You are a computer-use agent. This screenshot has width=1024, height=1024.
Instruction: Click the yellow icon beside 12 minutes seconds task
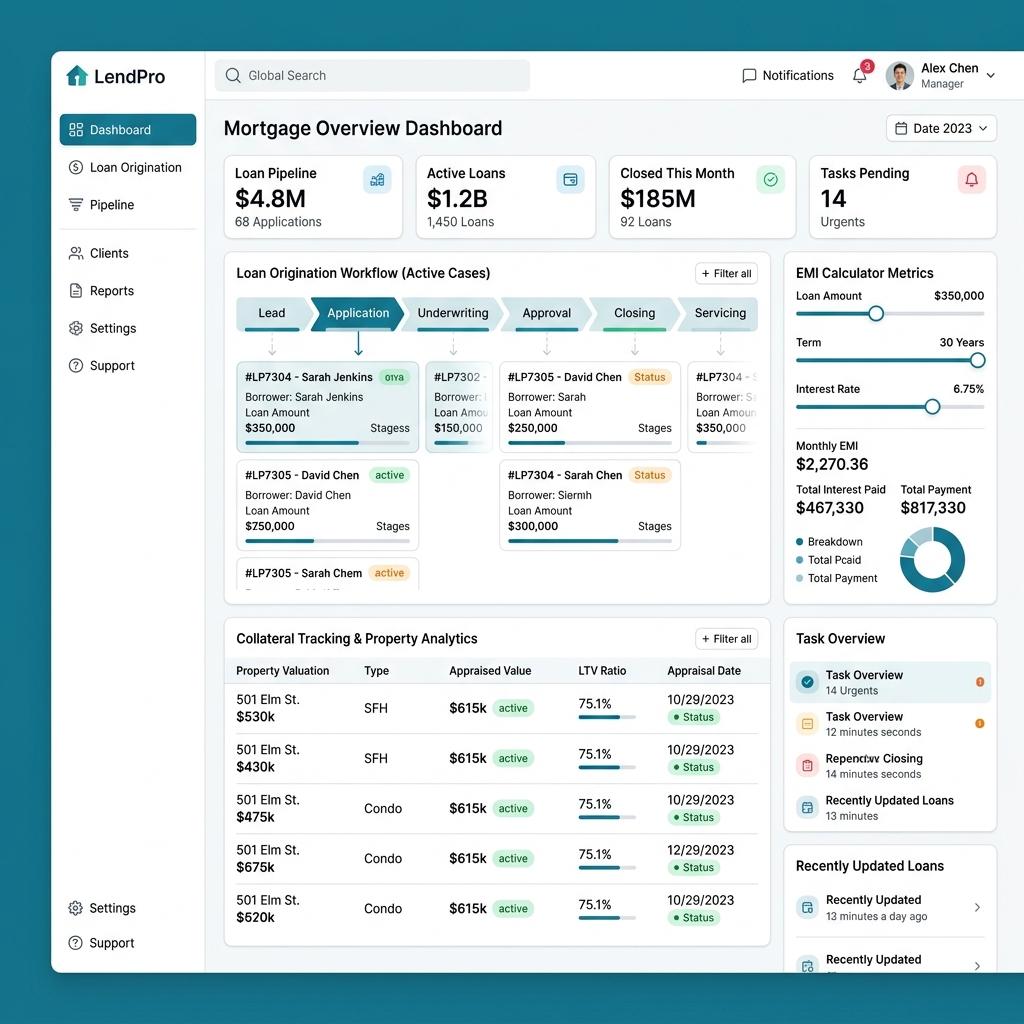(x=807, y=724)
